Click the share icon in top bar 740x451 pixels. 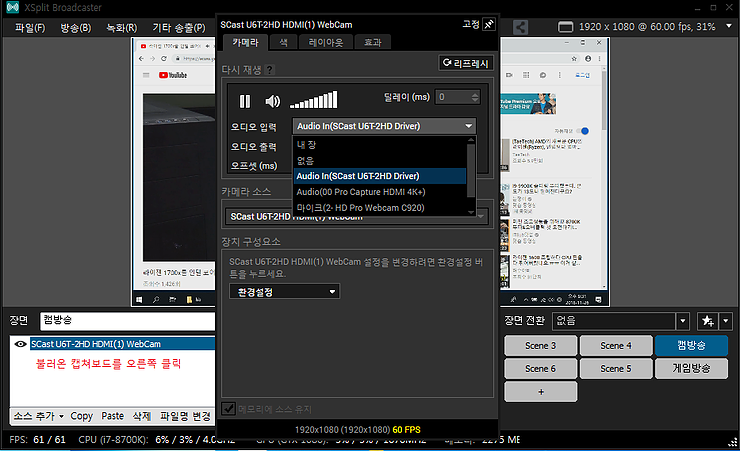(x=520, y=27)
